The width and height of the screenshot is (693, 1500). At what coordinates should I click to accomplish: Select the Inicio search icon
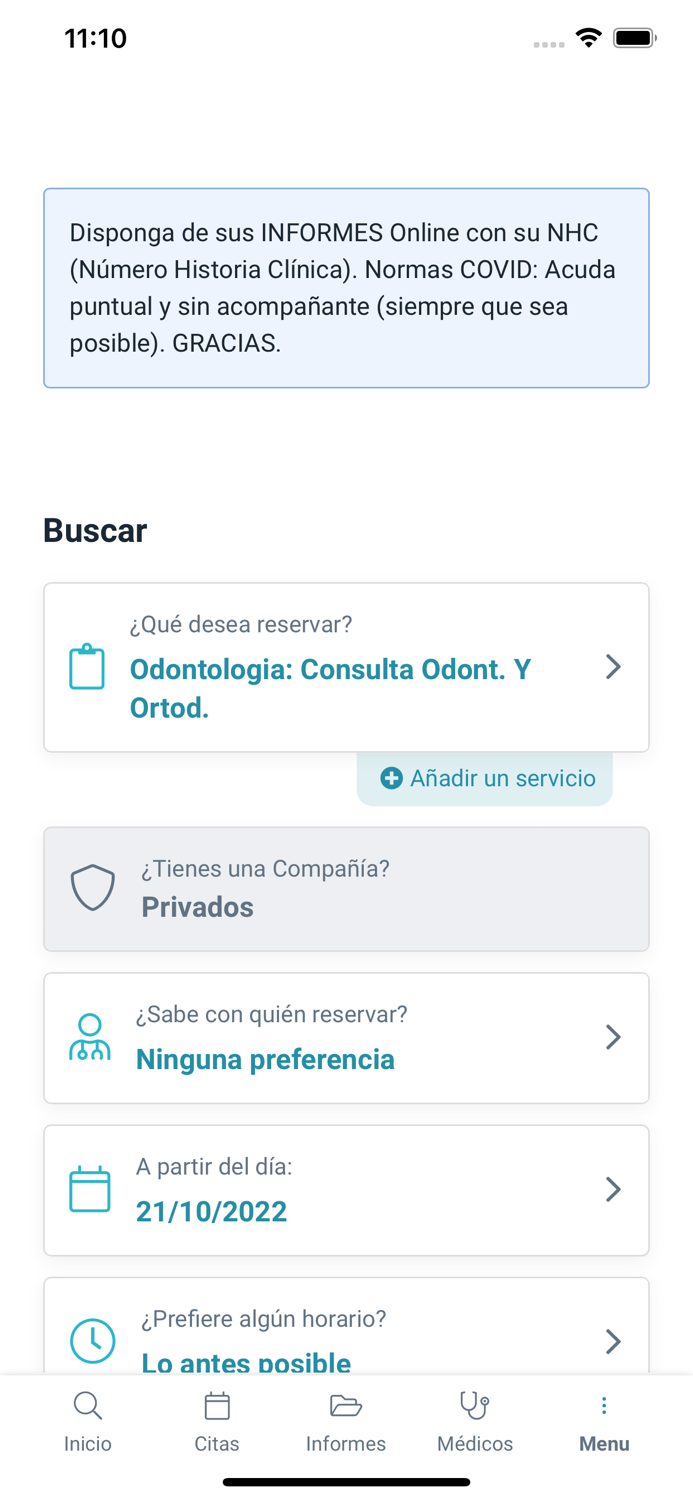pyautogui.click(x=88, y=1405)
